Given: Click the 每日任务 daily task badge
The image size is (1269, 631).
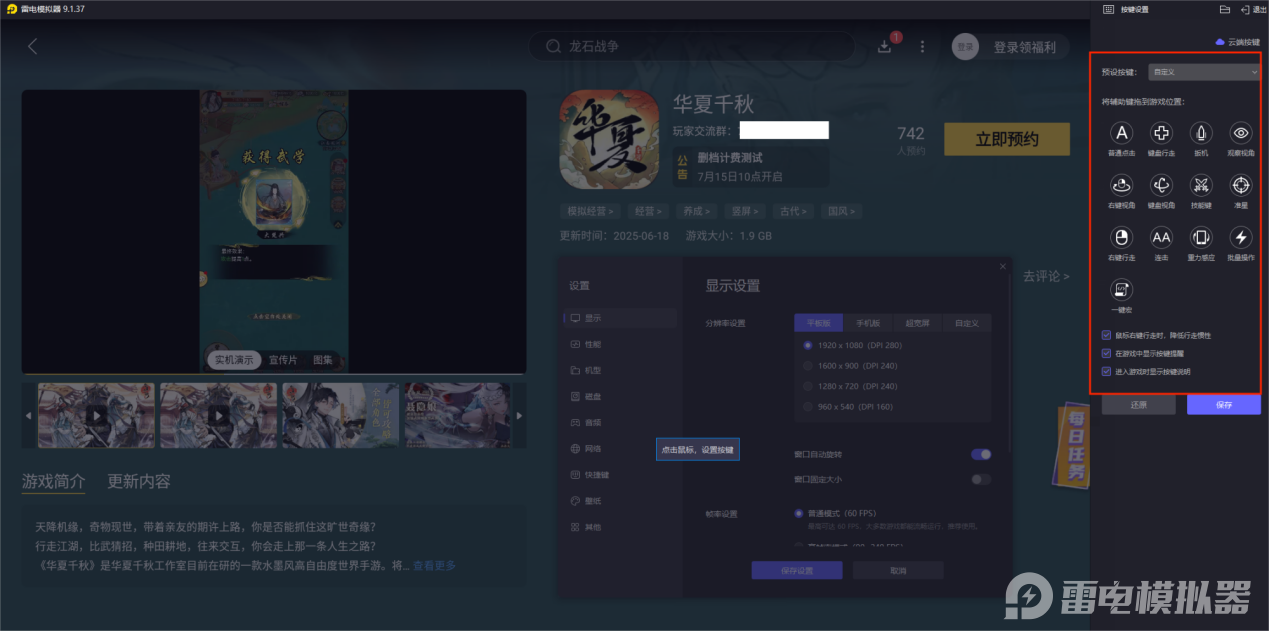Looking at the screenshot, I should [1073, 447].
